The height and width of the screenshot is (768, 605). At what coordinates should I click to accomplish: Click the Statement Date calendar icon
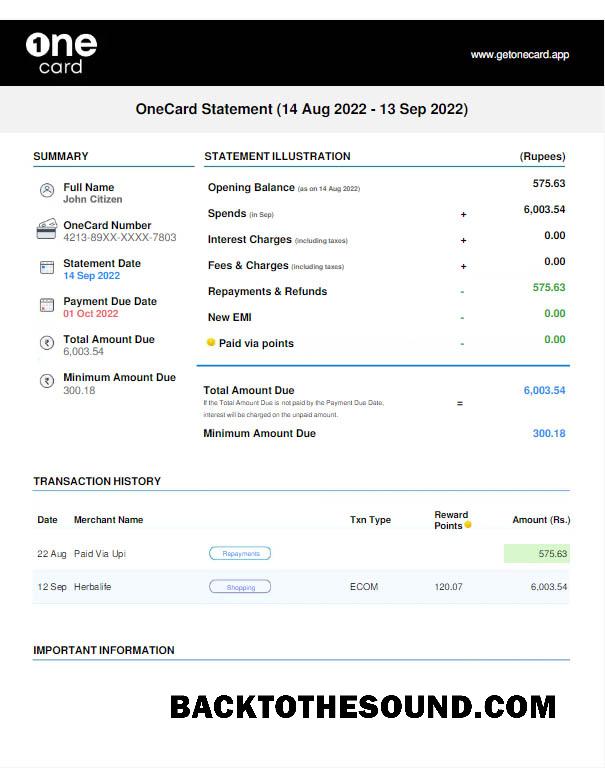click(47, 267)
